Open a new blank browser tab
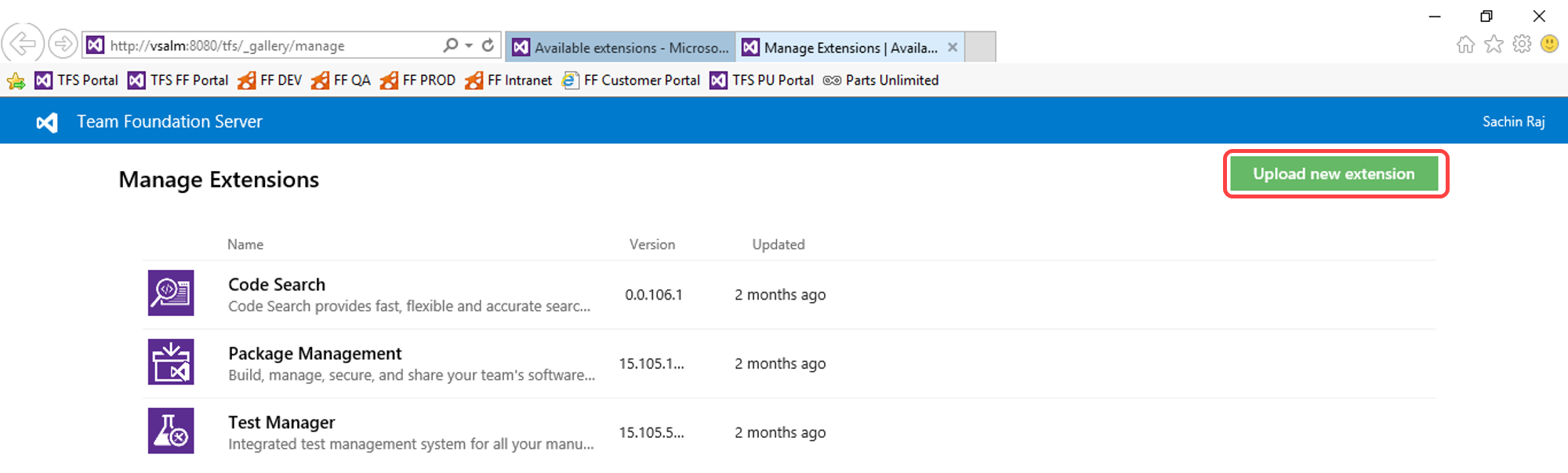 pyautogui.click(x=980, y=47)
